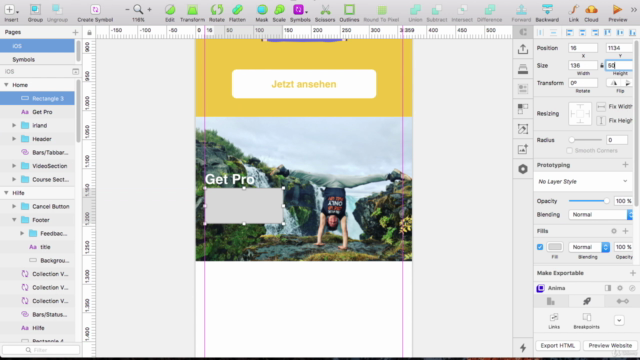Click the Difference boolean icon
This screenshot has width=640, height=360.
click(x=489, y=9)
